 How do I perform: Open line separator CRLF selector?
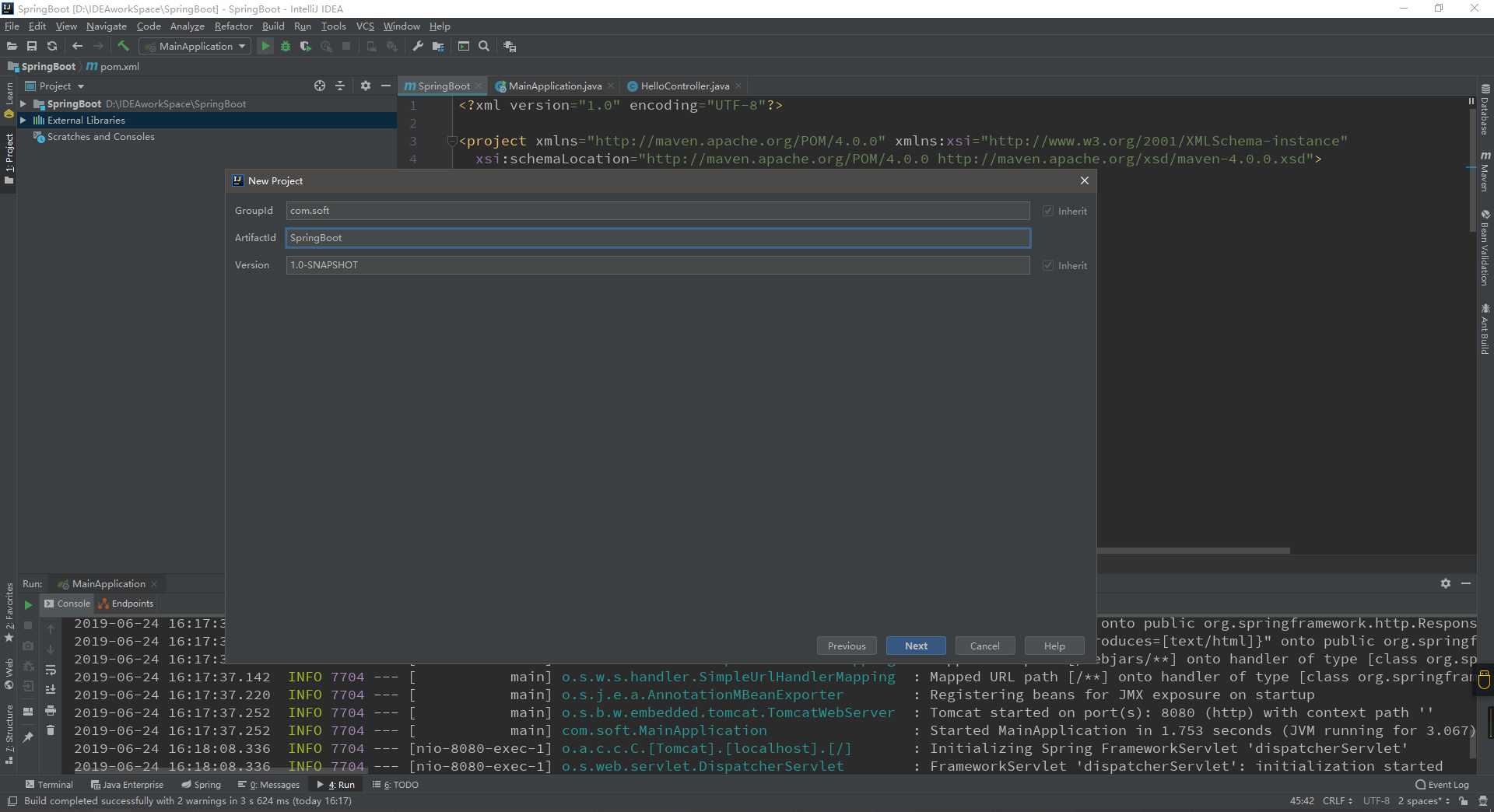point(1337,800)
